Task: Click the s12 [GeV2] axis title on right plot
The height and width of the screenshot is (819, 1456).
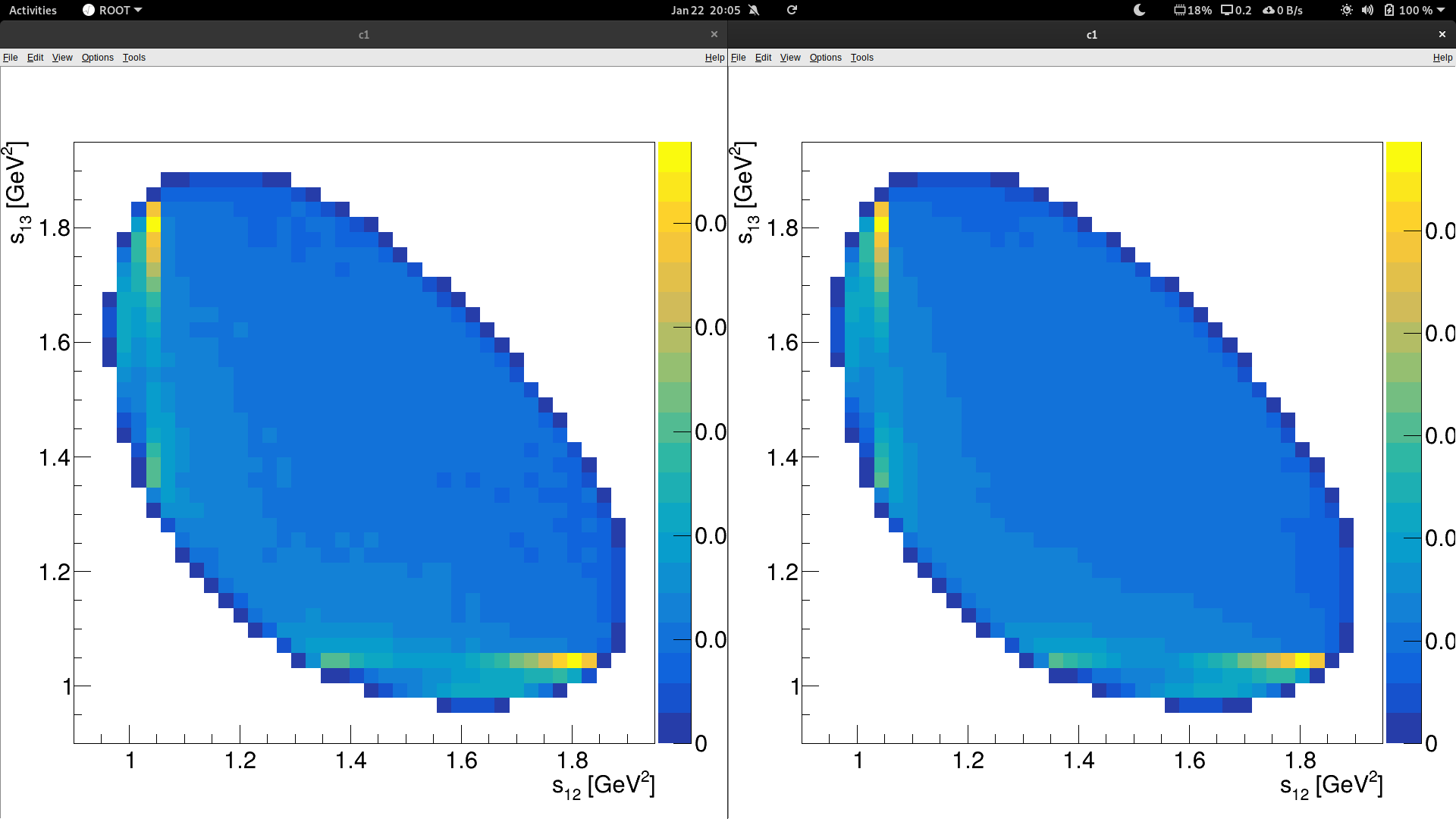Action: pos(1331,785)
